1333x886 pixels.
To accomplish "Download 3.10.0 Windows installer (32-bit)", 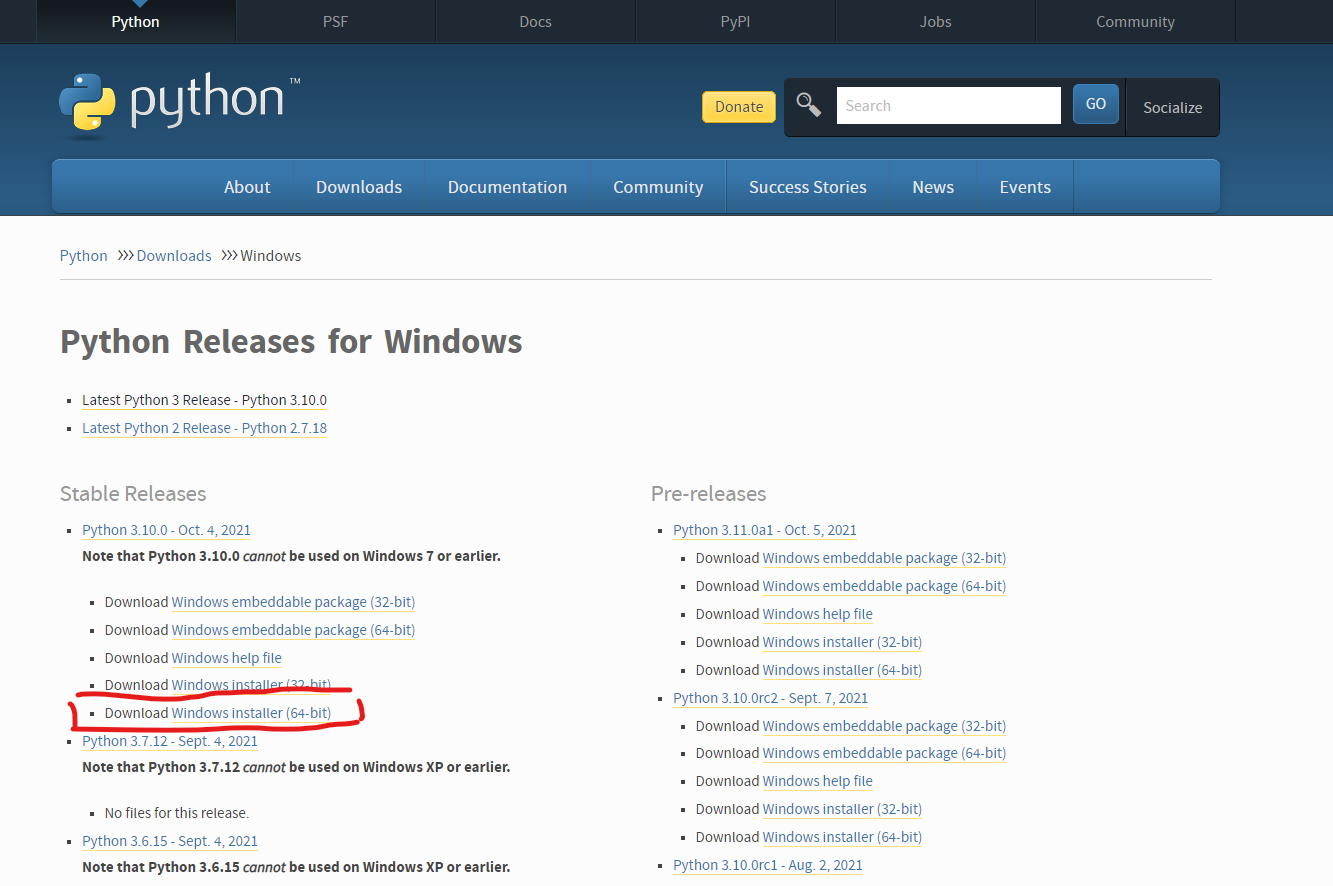I will coord(251,685).
